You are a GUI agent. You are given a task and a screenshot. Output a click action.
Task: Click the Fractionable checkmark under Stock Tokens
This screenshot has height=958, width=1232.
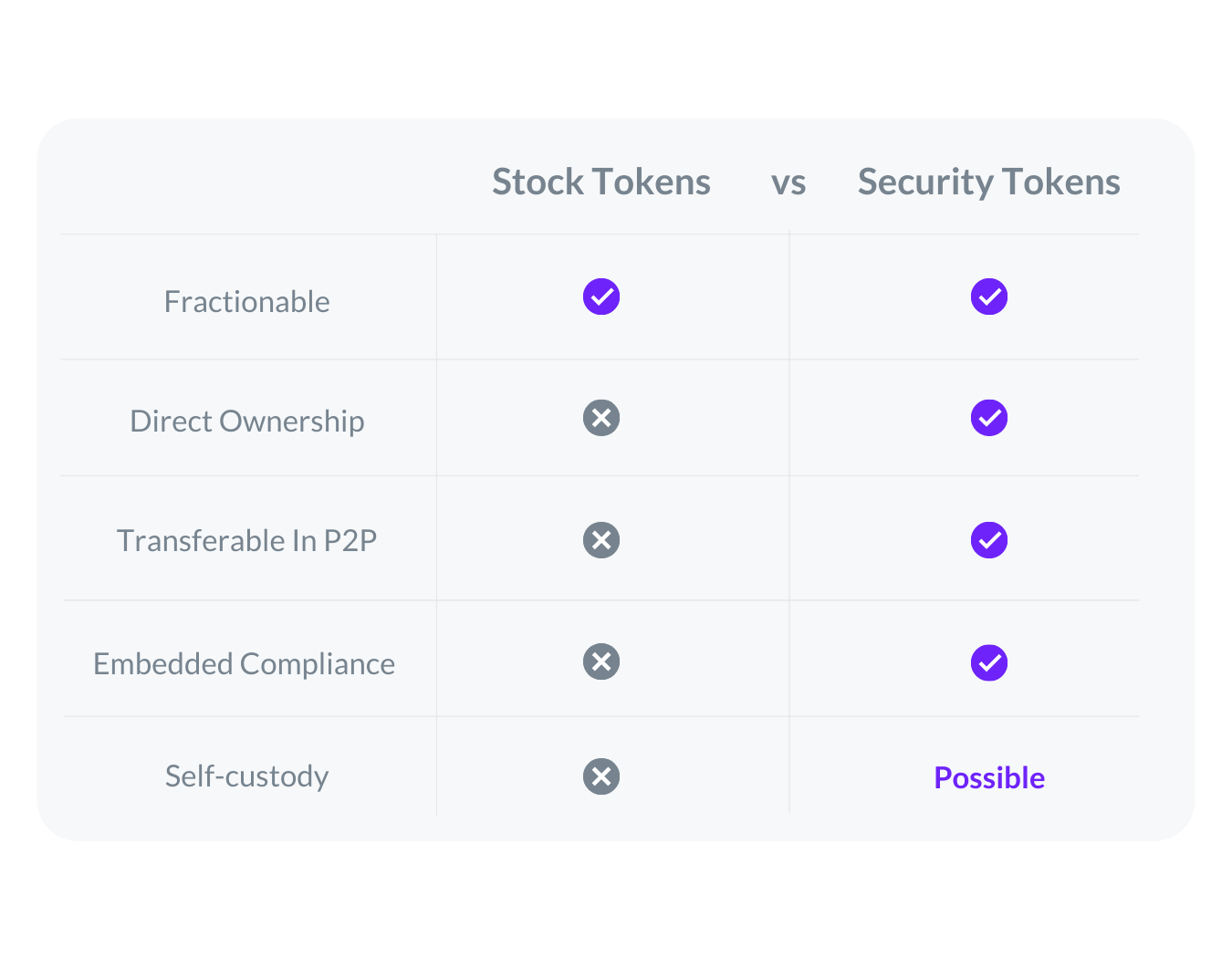click(x=601, y=297)
